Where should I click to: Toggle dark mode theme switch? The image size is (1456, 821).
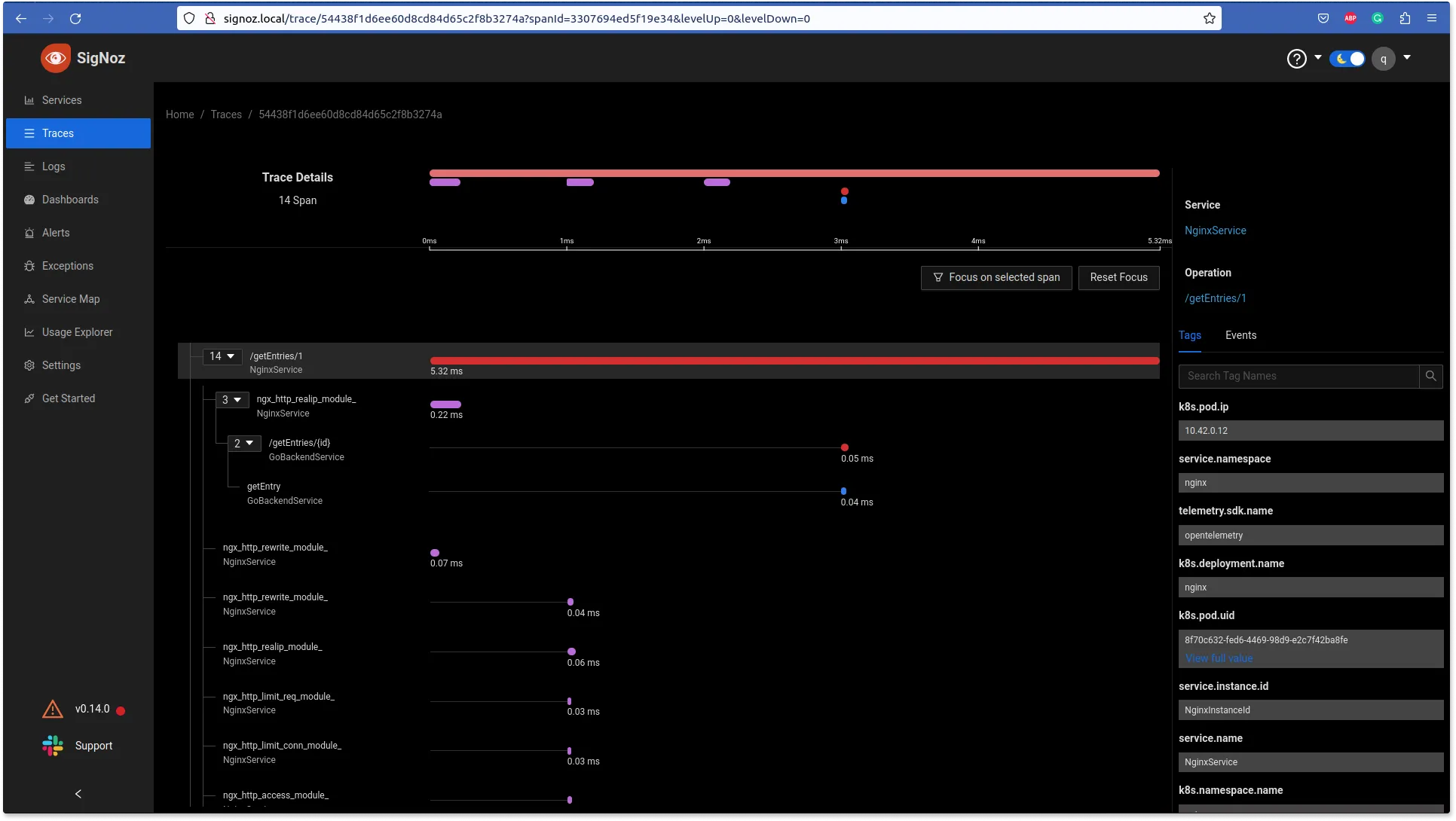pos(1347,59)
